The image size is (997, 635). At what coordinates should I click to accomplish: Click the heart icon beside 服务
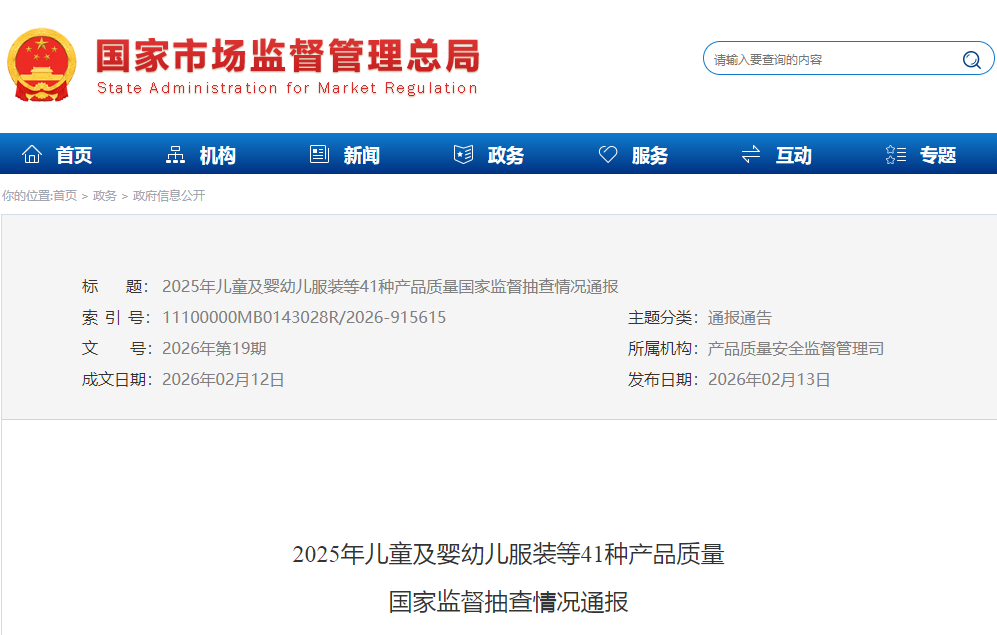coord(608,154)
